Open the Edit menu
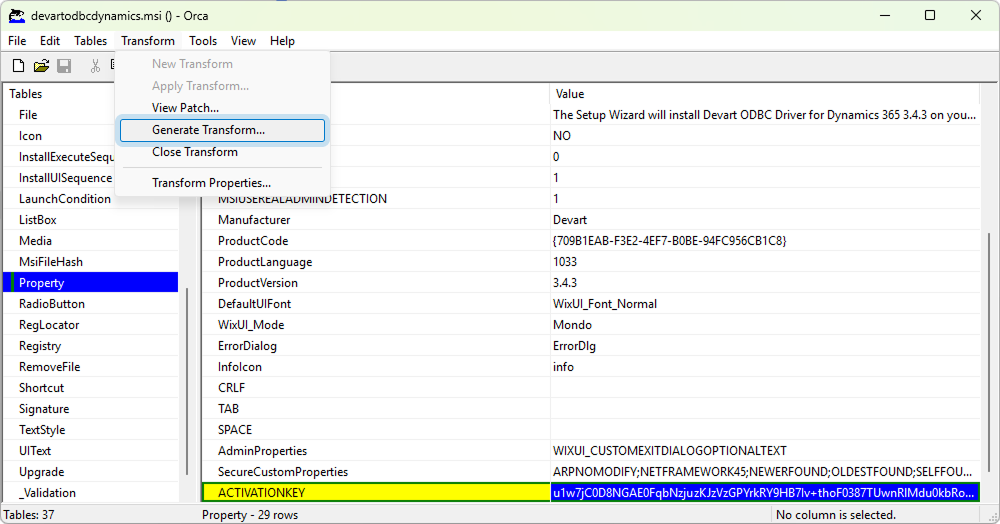The height and width of the screenshot is (524, 1000). point(50,41)
